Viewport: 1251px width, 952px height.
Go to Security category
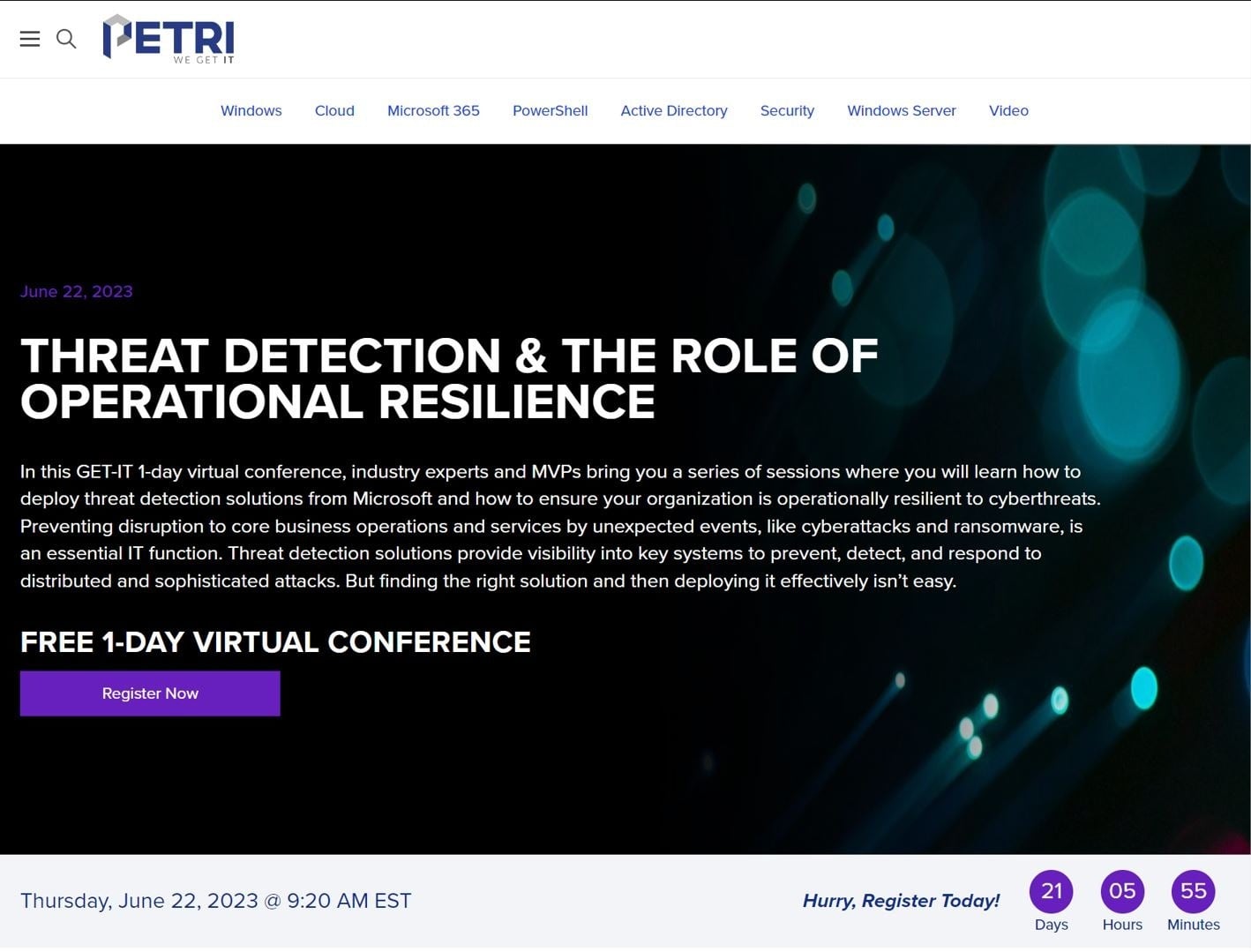(787, 110)
